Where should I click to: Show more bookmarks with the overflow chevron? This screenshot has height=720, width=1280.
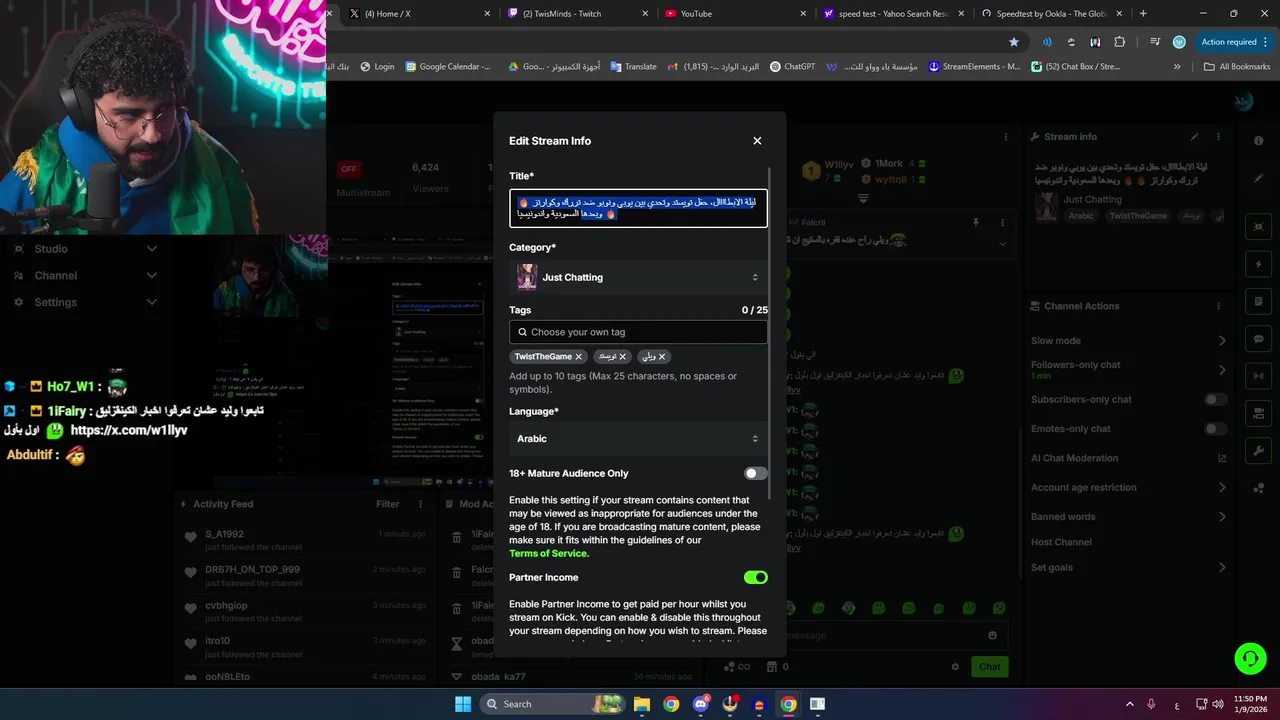[1177, 67]
